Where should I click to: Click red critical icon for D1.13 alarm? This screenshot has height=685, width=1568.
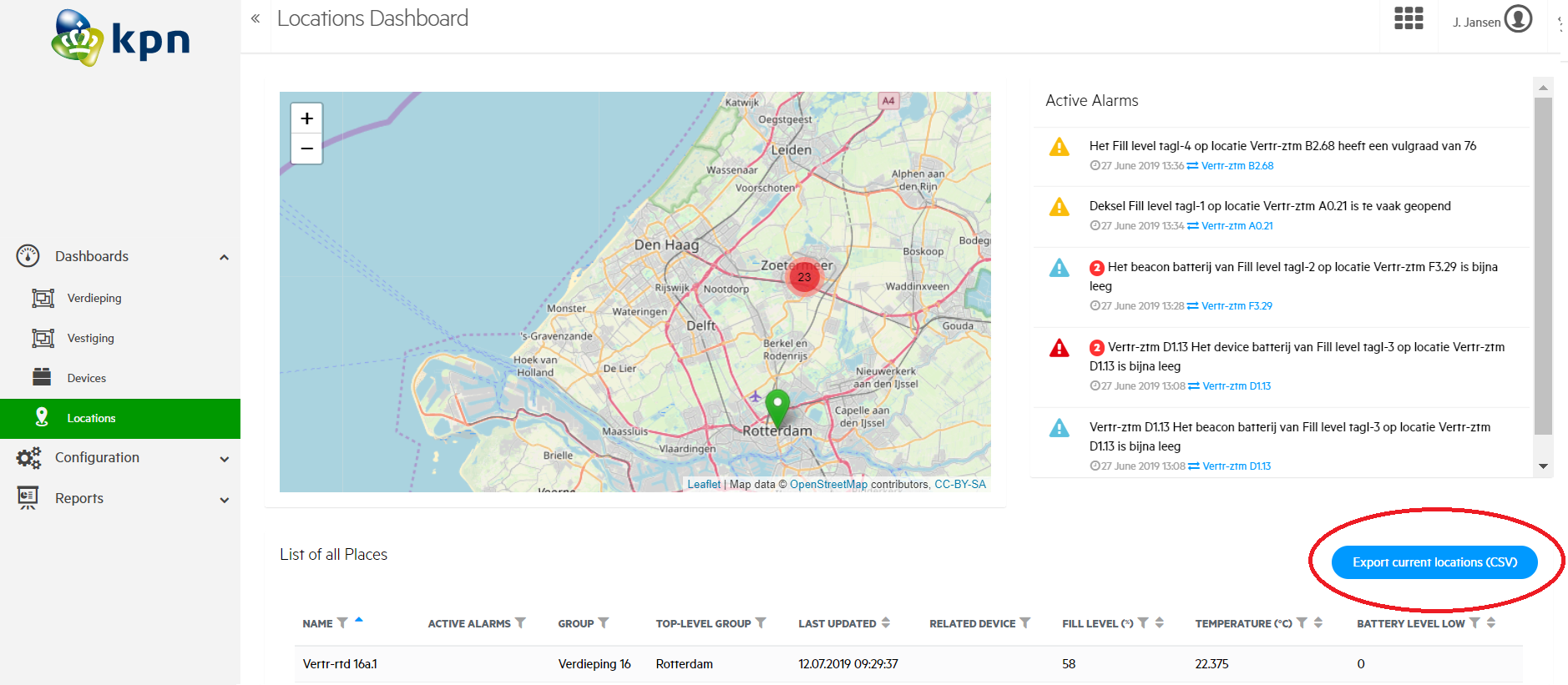click(x=1059, y=348)
